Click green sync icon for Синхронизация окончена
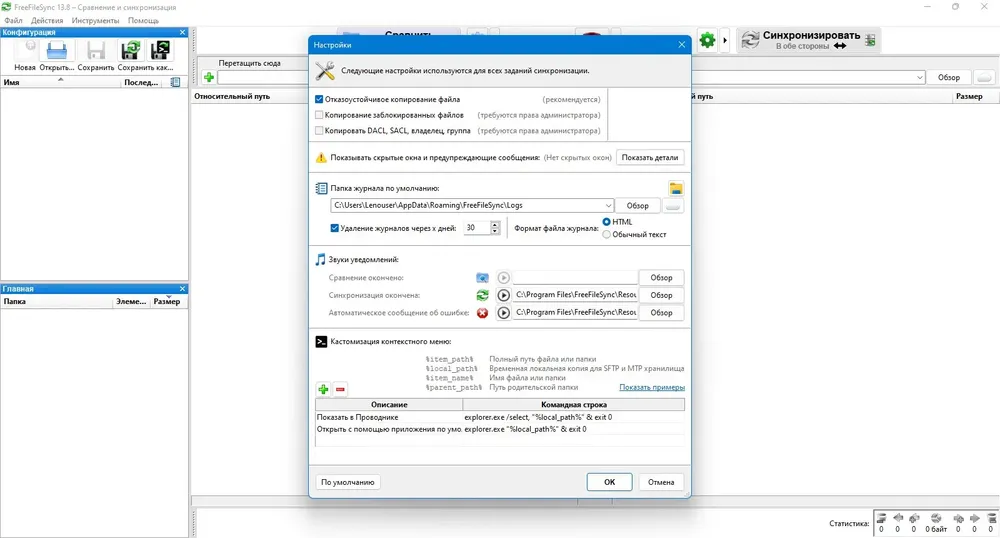 tap(482, 295)
